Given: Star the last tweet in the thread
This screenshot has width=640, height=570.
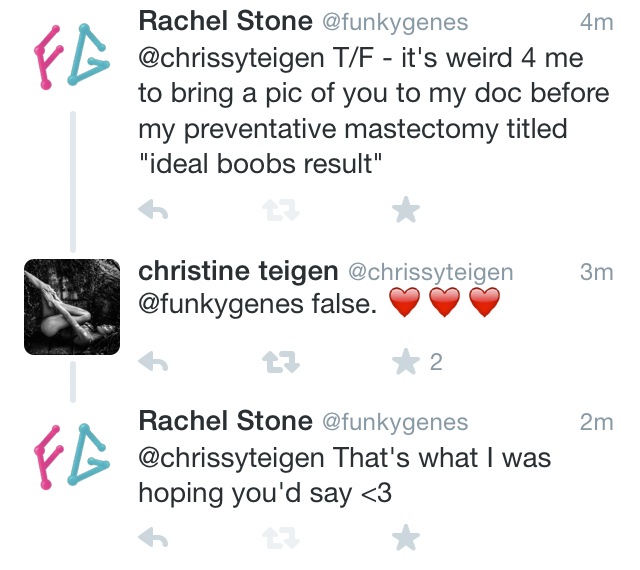Looking at the screenshot, I should tap(405, 539).
